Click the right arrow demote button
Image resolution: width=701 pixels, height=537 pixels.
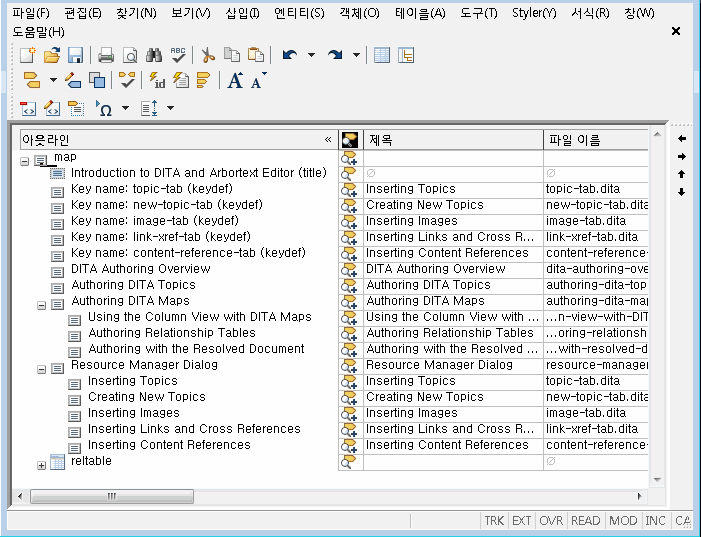[x=681, y=156]
